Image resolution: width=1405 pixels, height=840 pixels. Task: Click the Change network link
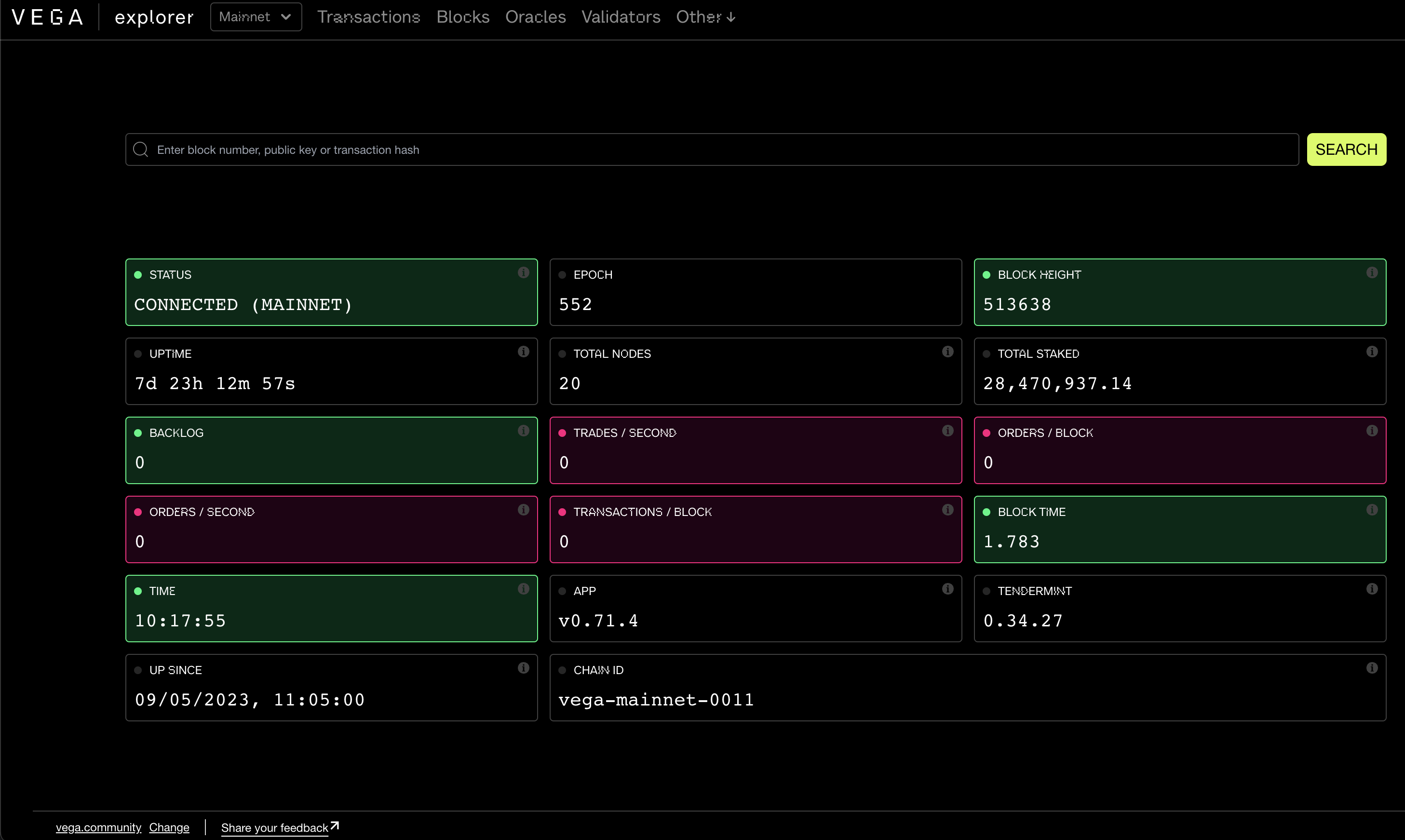169,827
